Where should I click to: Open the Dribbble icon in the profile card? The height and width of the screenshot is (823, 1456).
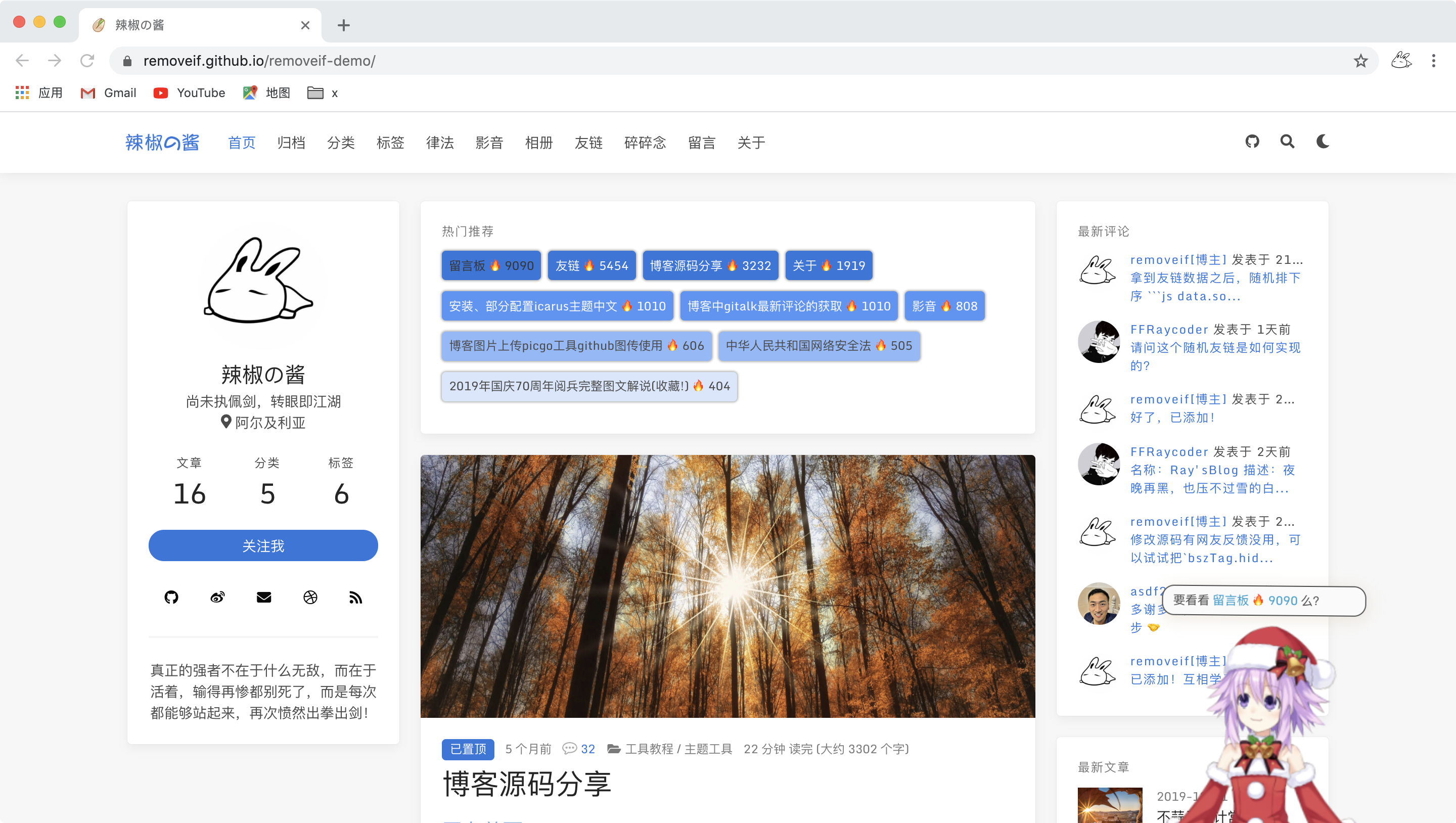(x=310, y=597)
